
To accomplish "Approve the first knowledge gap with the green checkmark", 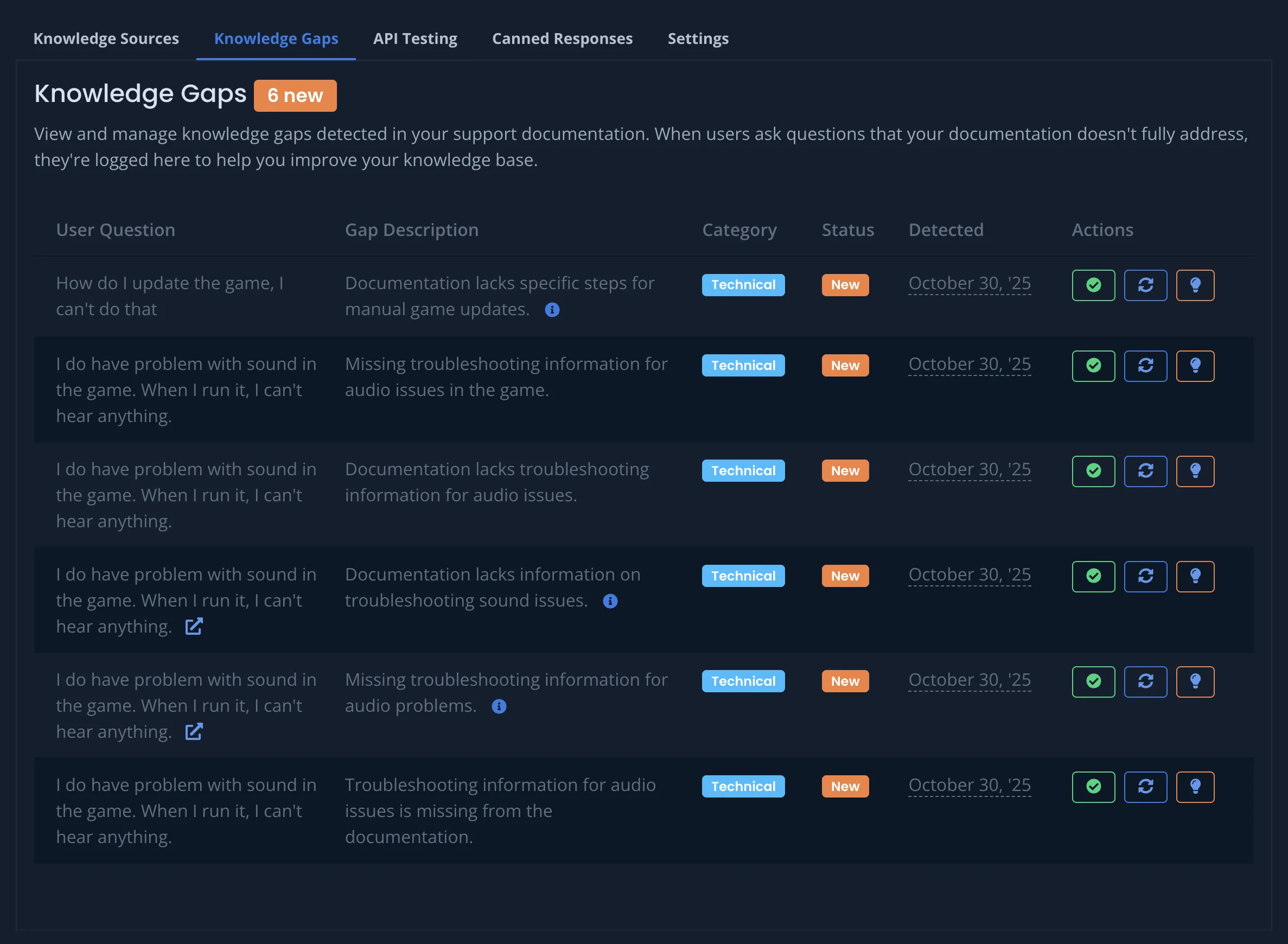I will (x=1093, y=285).
